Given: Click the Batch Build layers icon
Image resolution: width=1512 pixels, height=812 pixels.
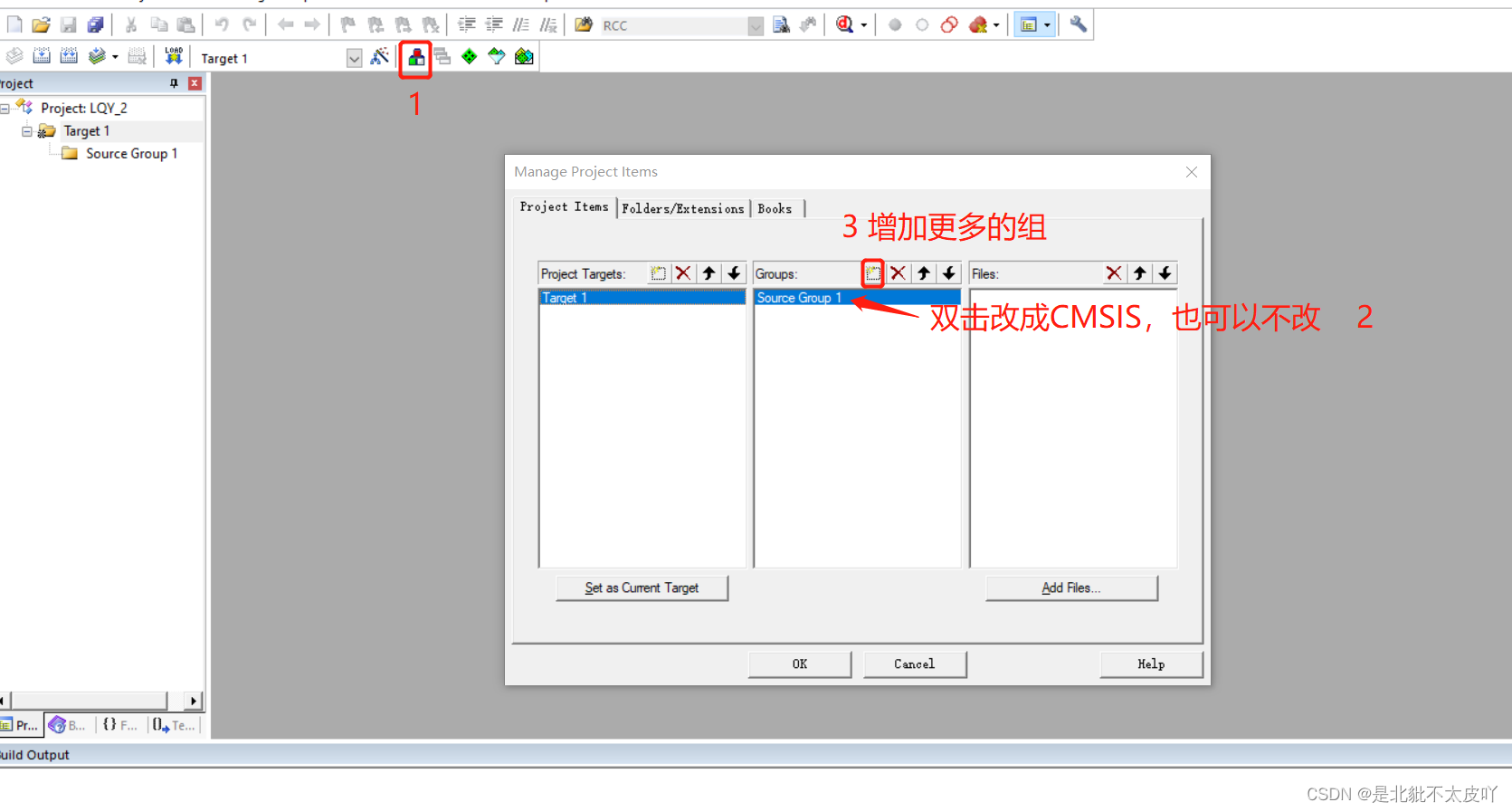Looking at the screenshot, I should pos(96,56).
